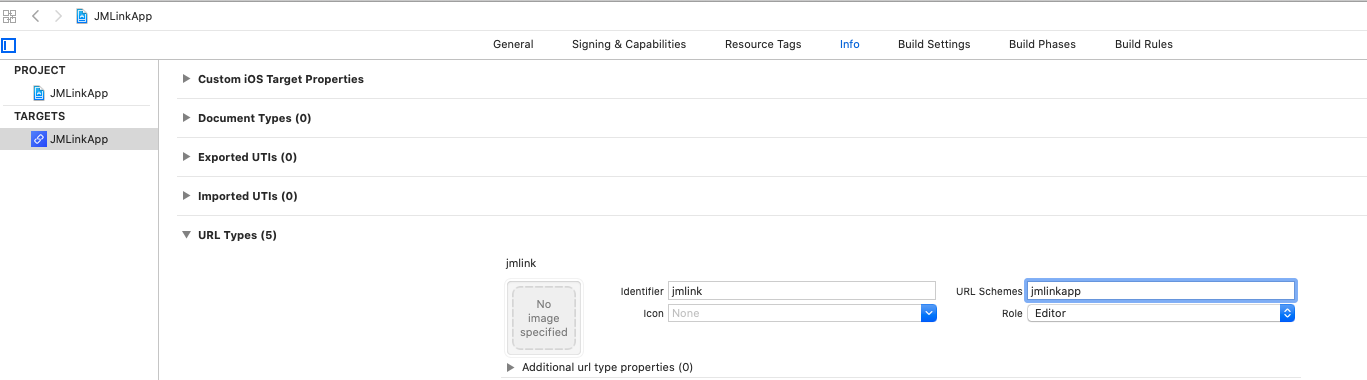The height and width of the screenshot is (380, 1367).
Task: Go forward with the right chevron
Action: pos(58,16)
